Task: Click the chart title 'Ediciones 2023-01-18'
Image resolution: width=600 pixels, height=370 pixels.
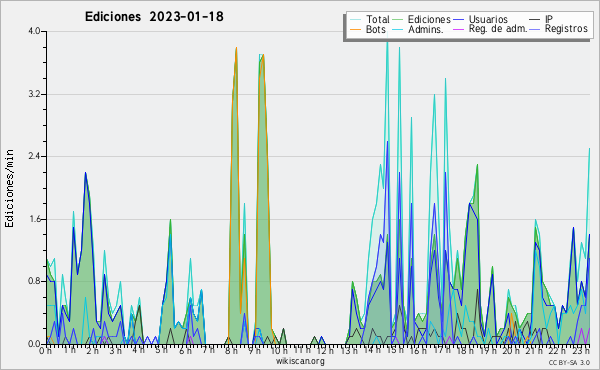Action: [154, 17]
